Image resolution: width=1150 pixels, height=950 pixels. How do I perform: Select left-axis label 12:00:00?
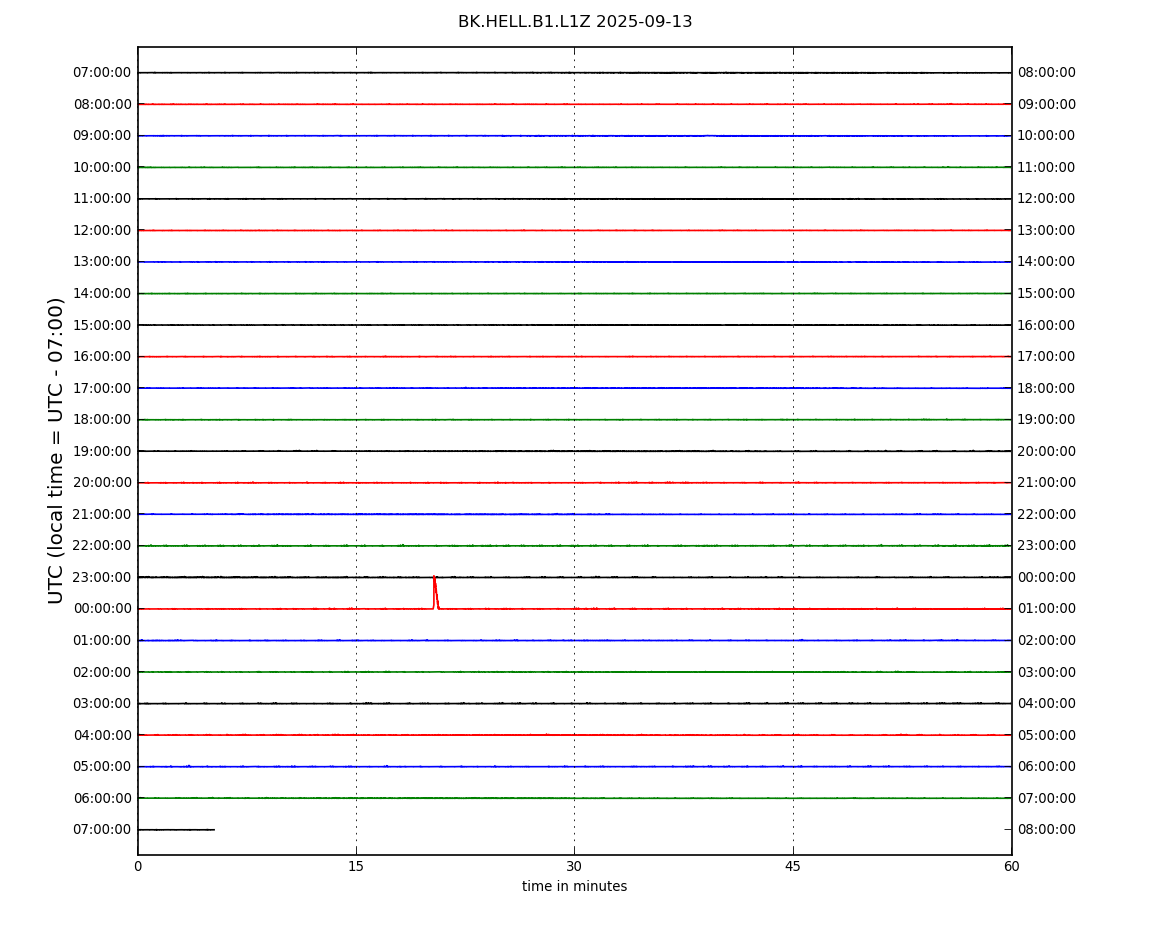102,230
